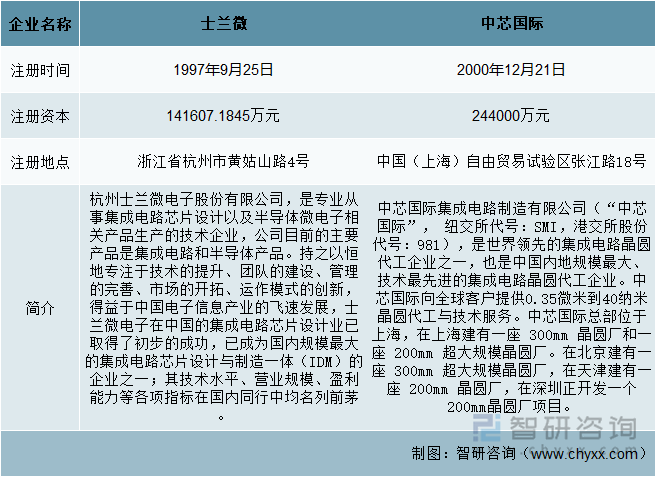
Task: Select the value 141607.1845万元
Action: (x=223, y=115)
